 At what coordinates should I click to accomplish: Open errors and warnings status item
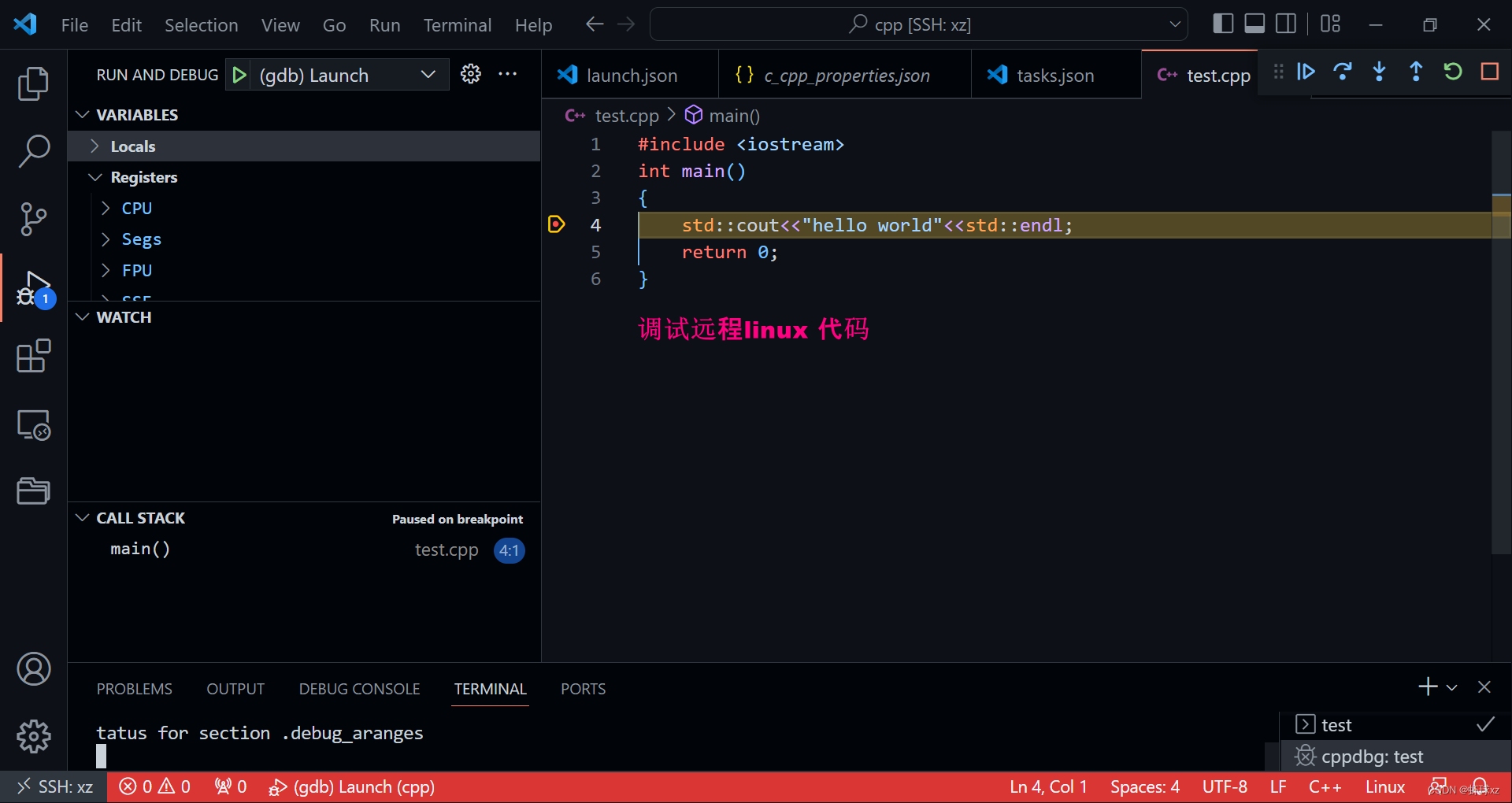pyautogui.click(x=154, y=786)
